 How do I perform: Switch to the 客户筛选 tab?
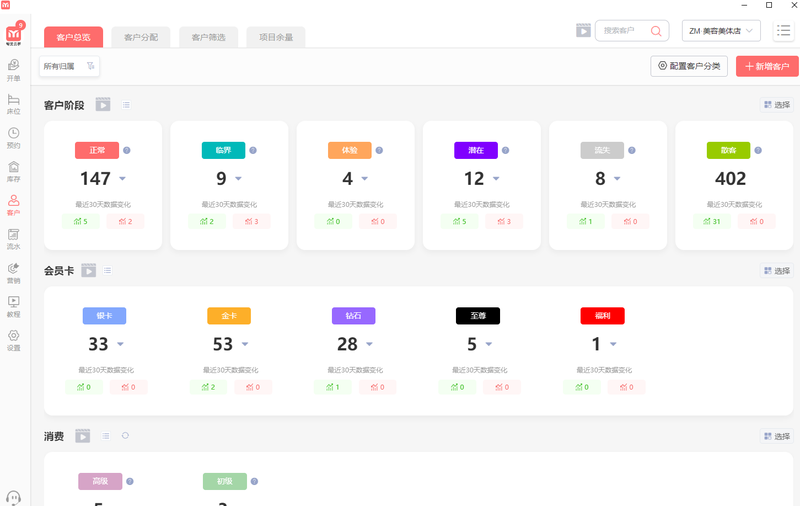209,37
